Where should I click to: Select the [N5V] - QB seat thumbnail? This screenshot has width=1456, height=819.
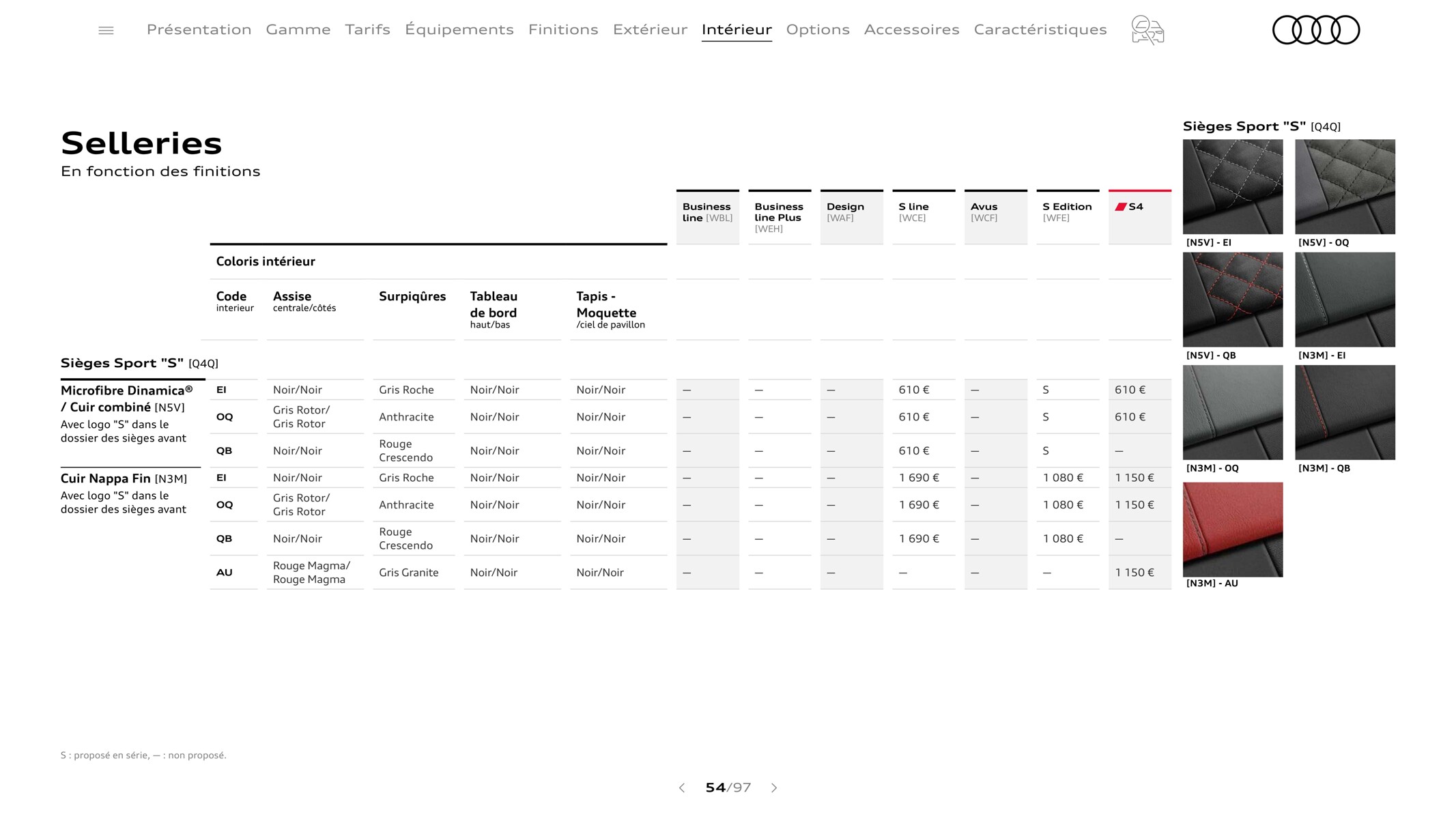point(1231,300)
